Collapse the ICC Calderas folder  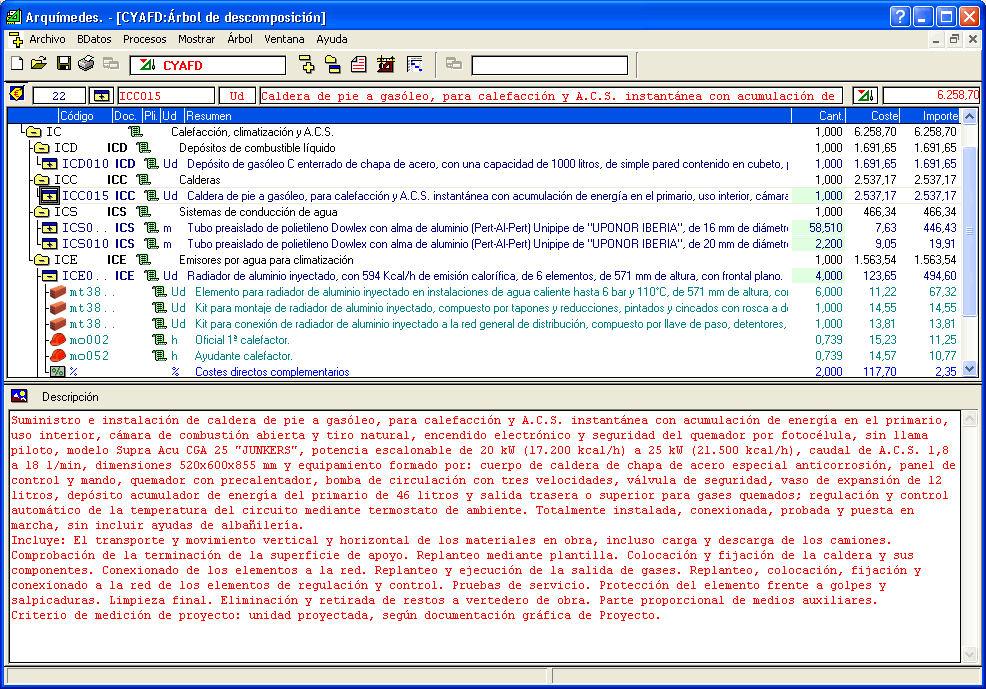pyautogui.click(x=42, y=180)
